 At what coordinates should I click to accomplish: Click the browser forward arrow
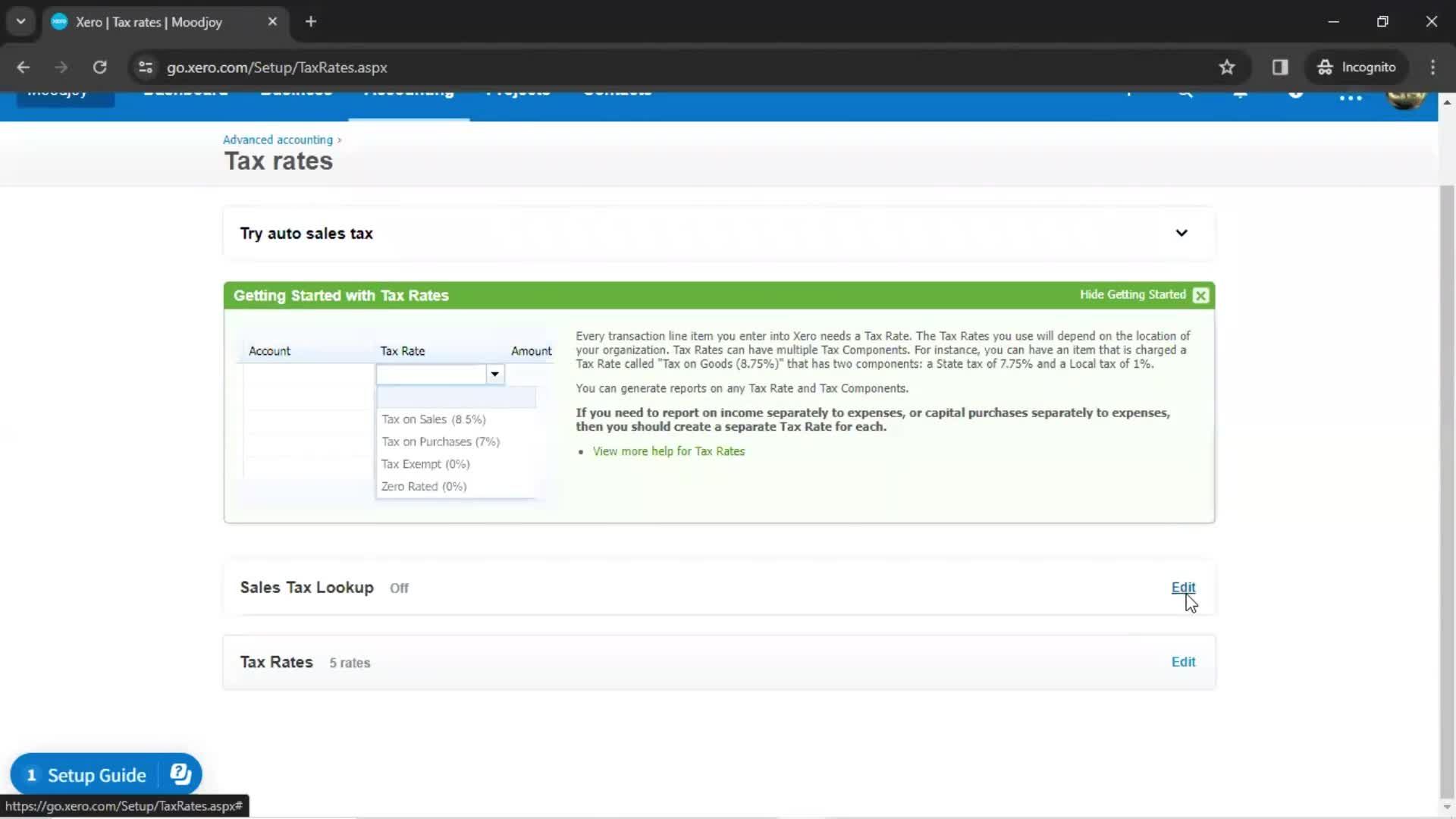[61, 67]
